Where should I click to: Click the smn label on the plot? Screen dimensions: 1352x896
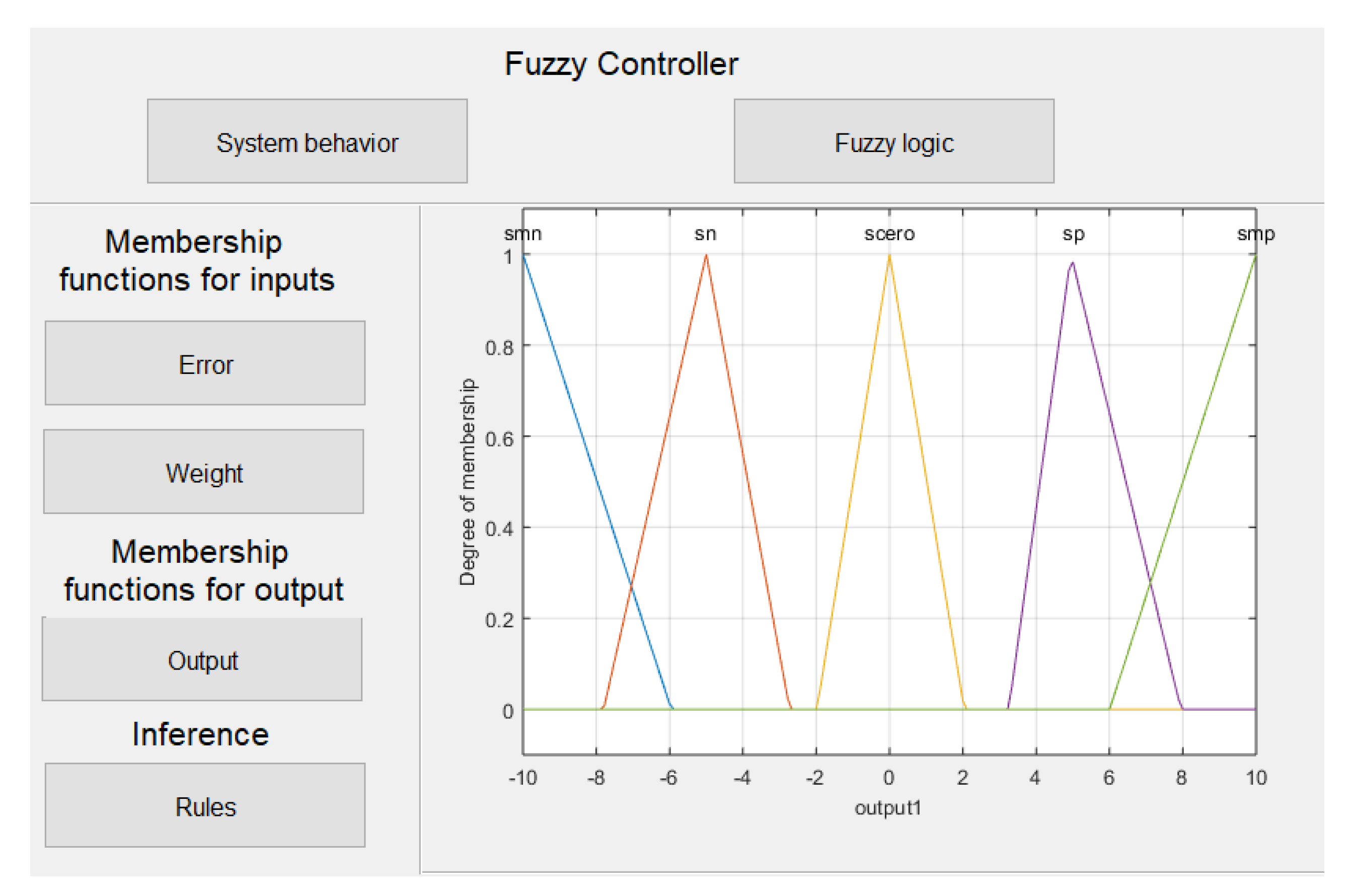point(522,234)
